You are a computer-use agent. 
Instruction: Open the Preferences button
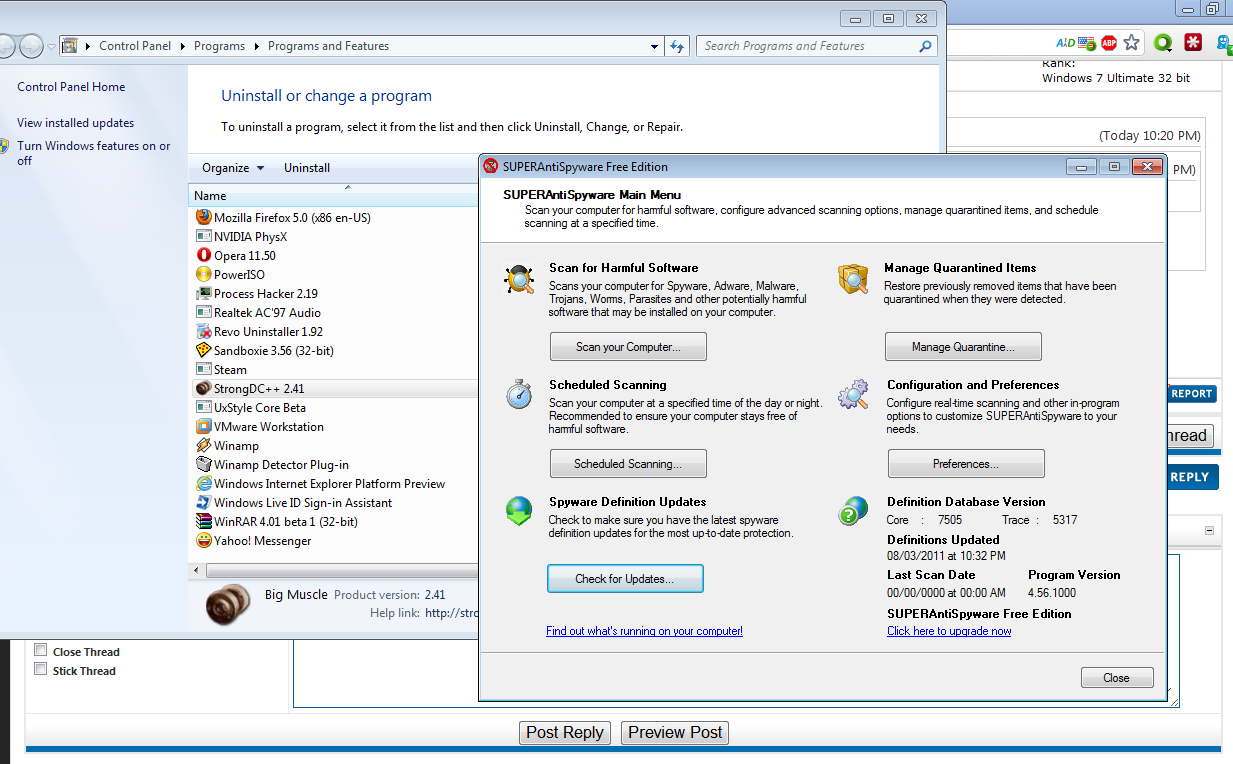coord(966,464)
